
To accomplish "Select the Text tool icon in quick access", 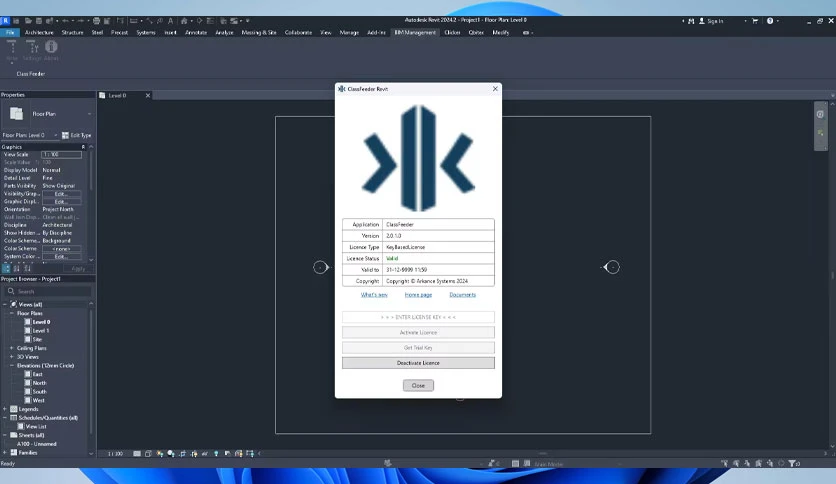I will (x=170, y=21).
